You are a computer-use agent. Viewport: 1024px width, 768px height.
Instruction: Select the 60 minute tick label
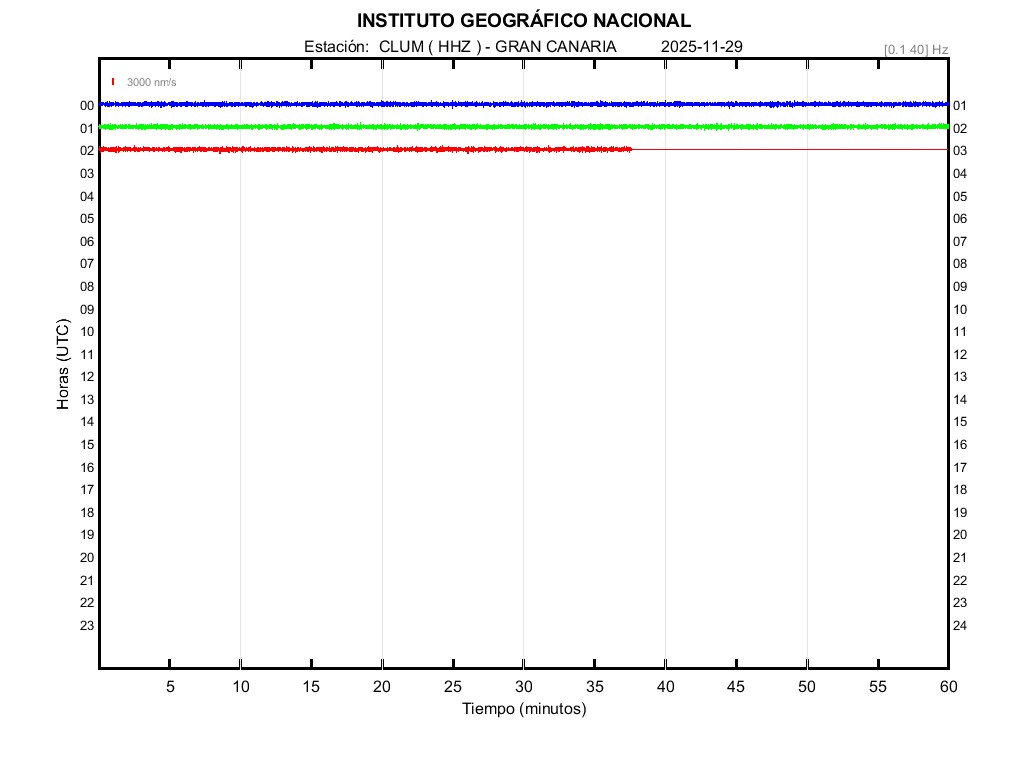[x=947, y=687]
